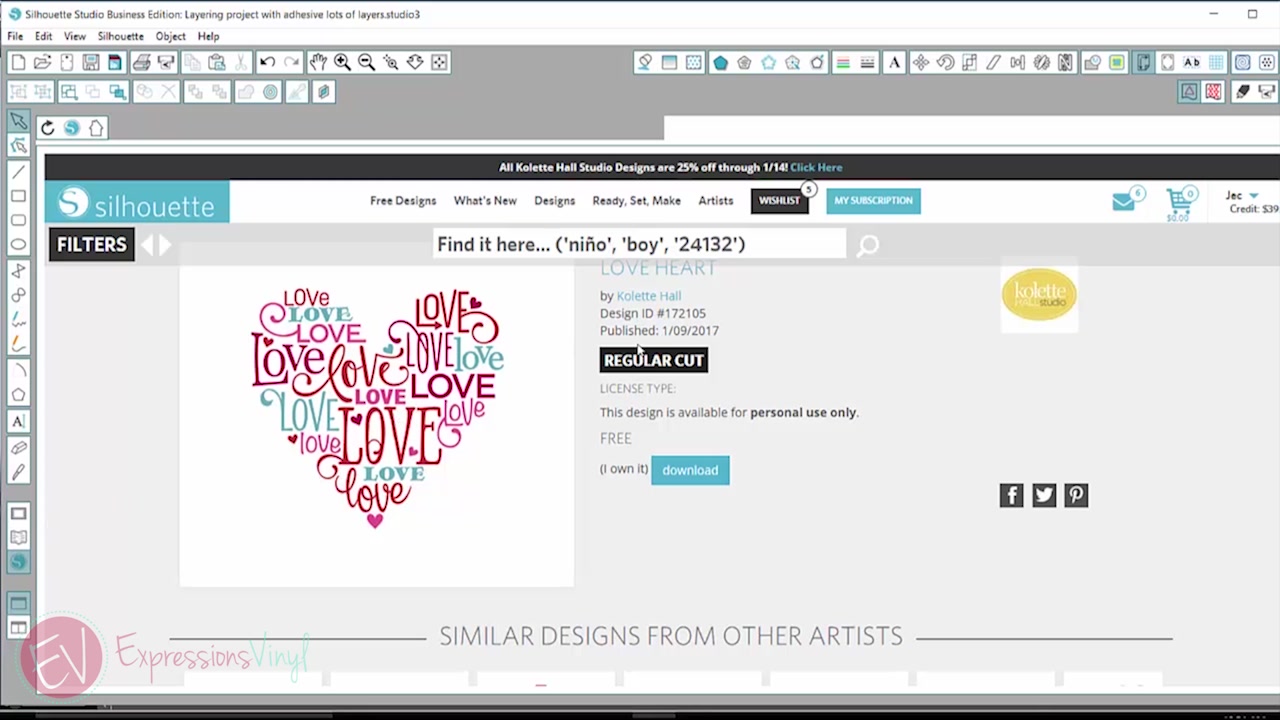Select the arrow Select tool in left toolbar

click(18, 121)
